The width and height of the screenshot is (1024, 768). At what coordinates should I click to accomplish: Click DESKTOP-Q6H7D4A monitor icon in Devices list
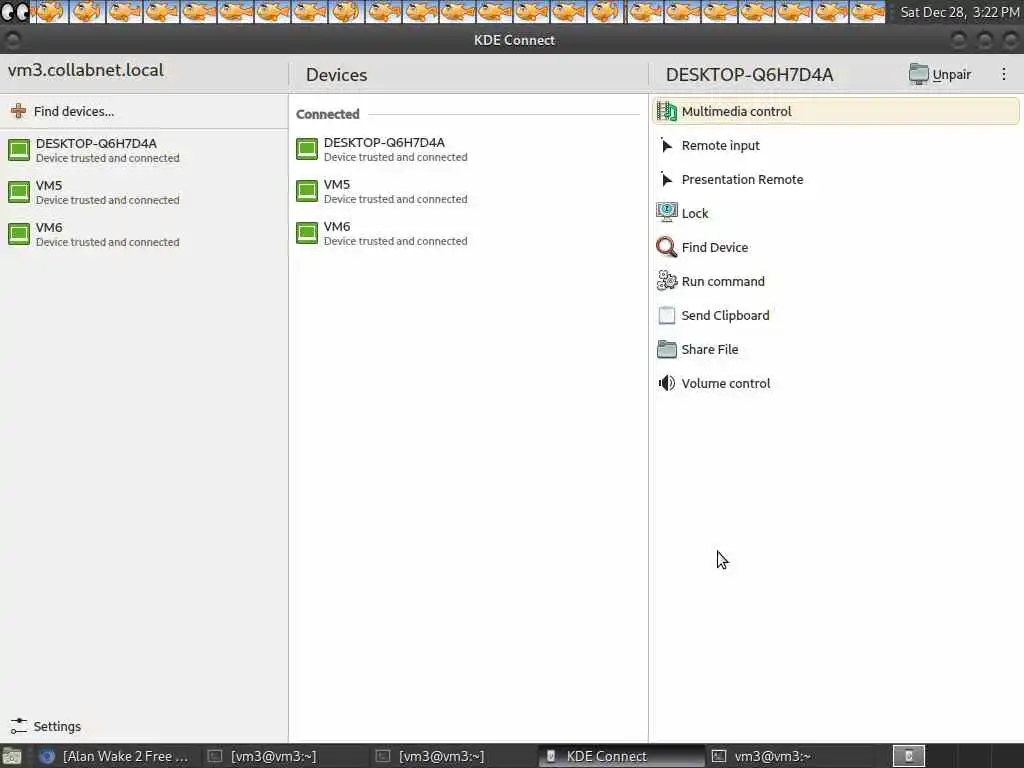pos(306,149)
